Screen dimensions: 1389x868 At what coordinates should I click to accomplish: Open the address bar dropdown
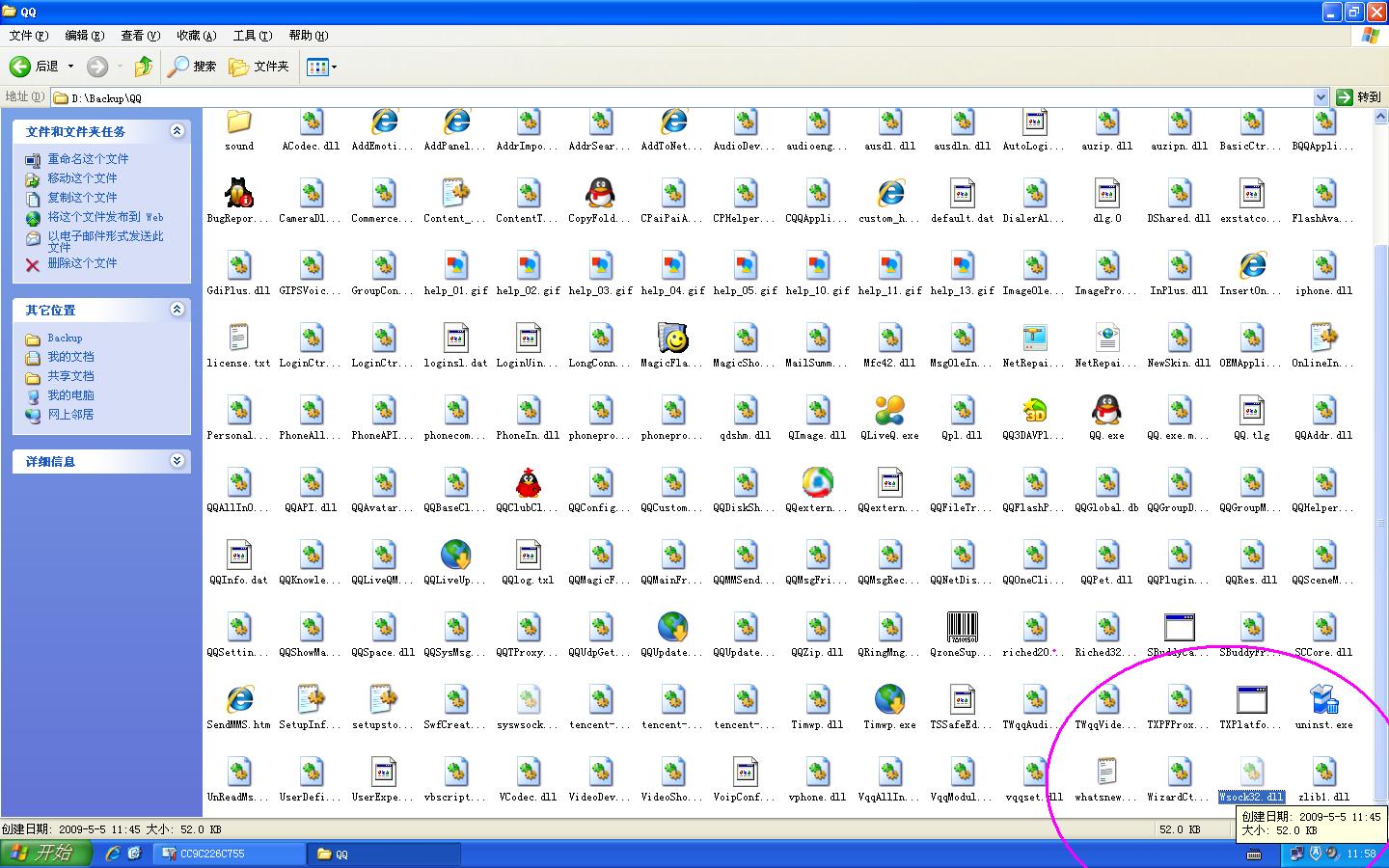pyautogui.click(x=1321, y=97)
